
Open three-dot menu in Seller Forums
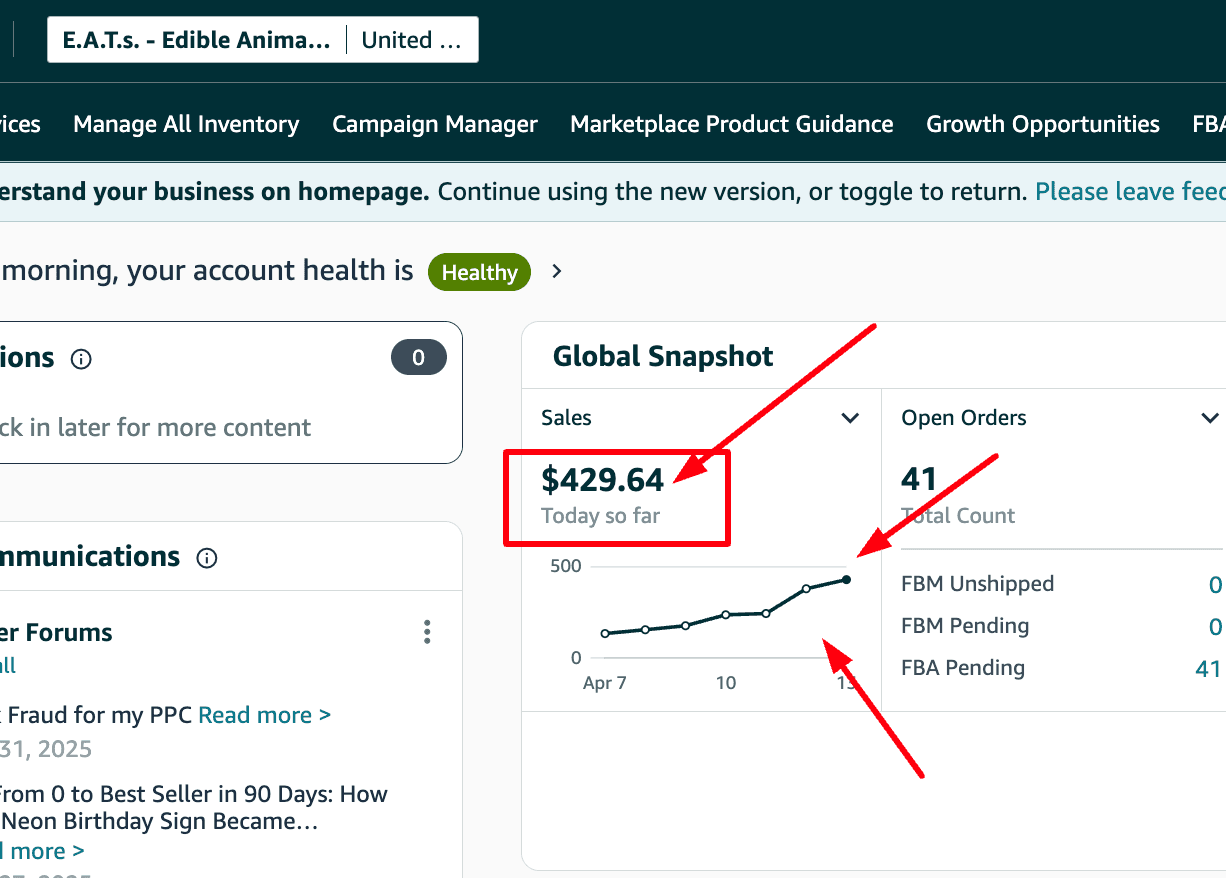click(427, 632)
